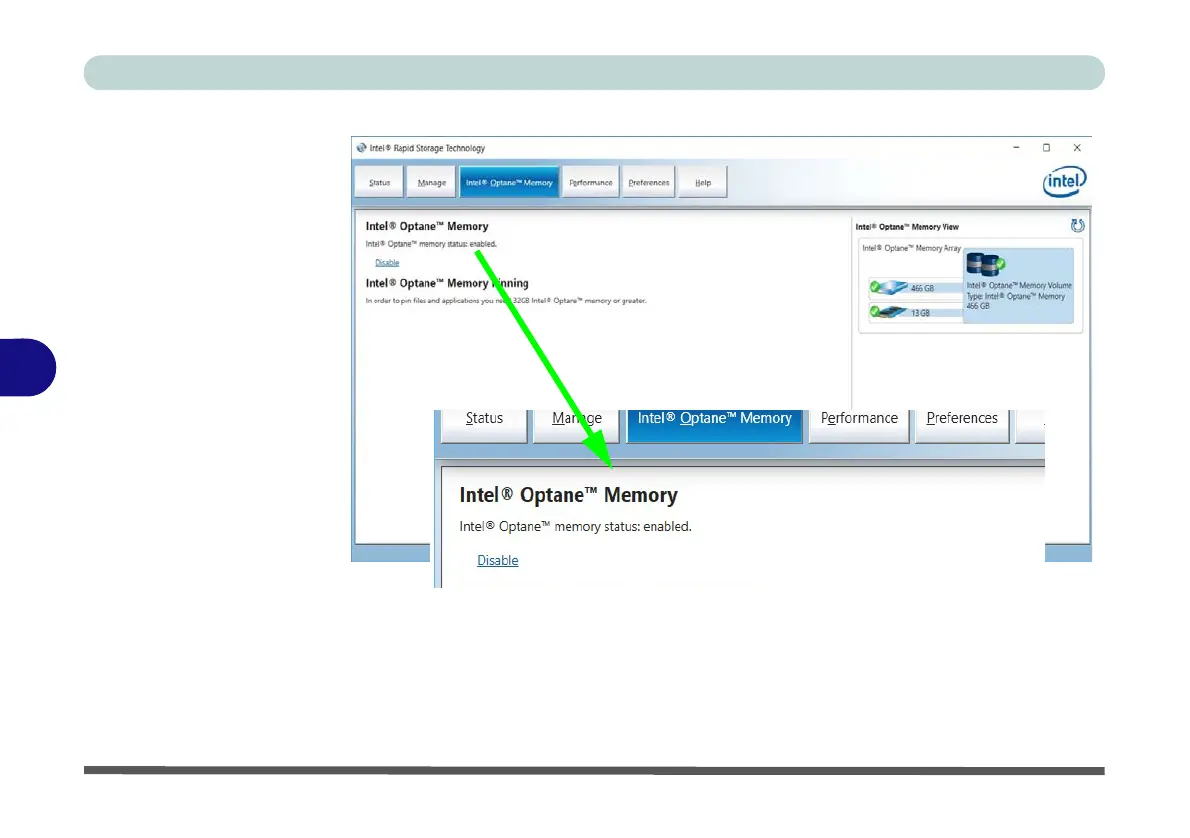1190x838 pixels.
Task: Select the Intel Optane Memory tab
Action: click(x=509, y=182)
